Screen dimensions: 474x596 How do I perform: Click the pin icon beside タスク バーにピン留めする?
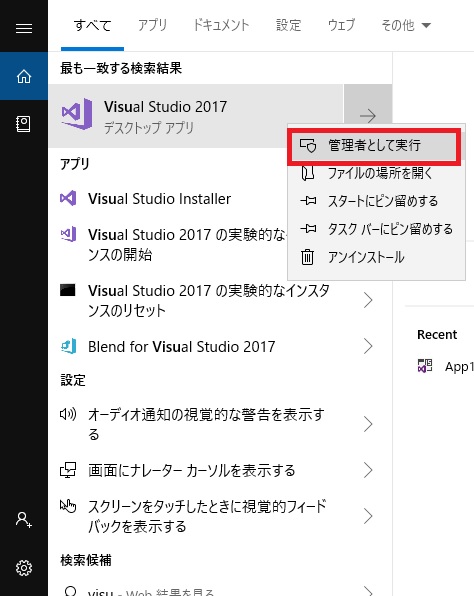(x=308, y=229)
